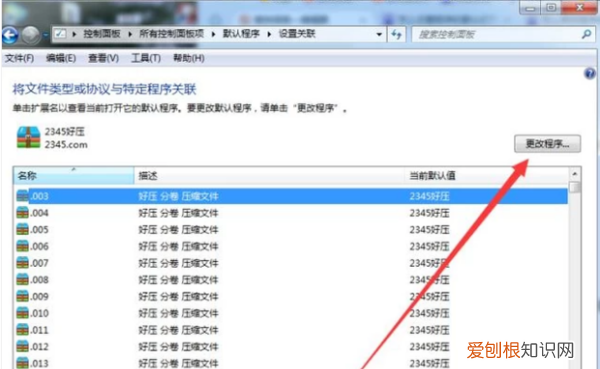600x369 pixels.
Task: Go to 所有控制面板项 breadcrumb
Action: click(x=171, y=34)
